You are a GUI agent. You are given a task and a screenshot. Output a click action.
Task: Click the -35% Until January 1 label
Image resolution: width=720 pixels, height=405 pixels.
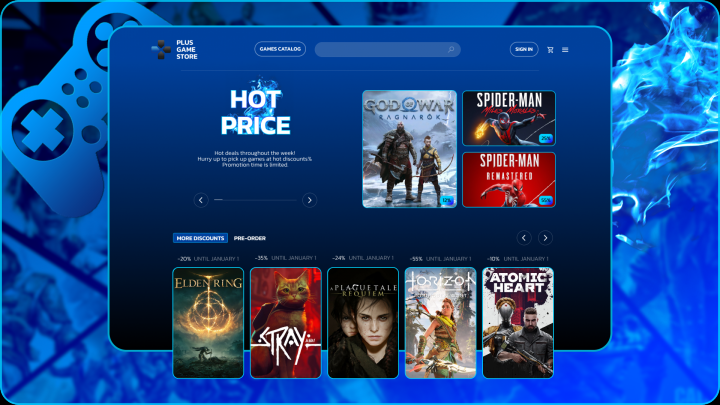coord(286,258)
